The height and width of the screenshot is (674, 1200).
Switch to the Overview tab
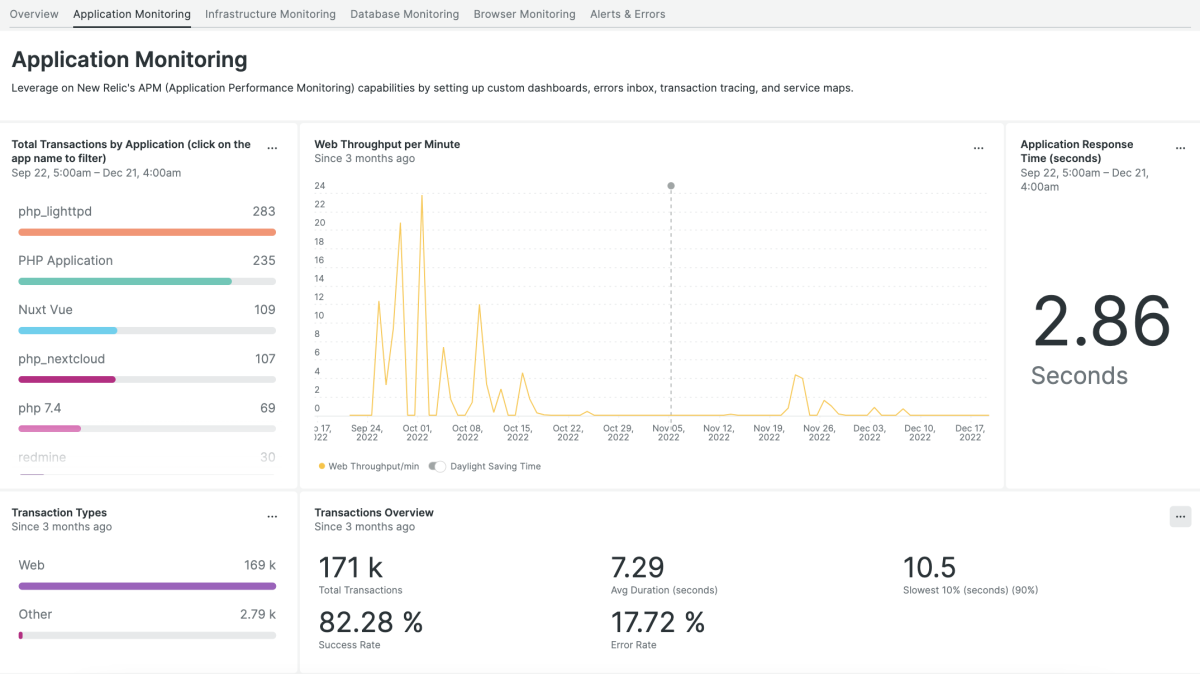[x=34, y=14]
